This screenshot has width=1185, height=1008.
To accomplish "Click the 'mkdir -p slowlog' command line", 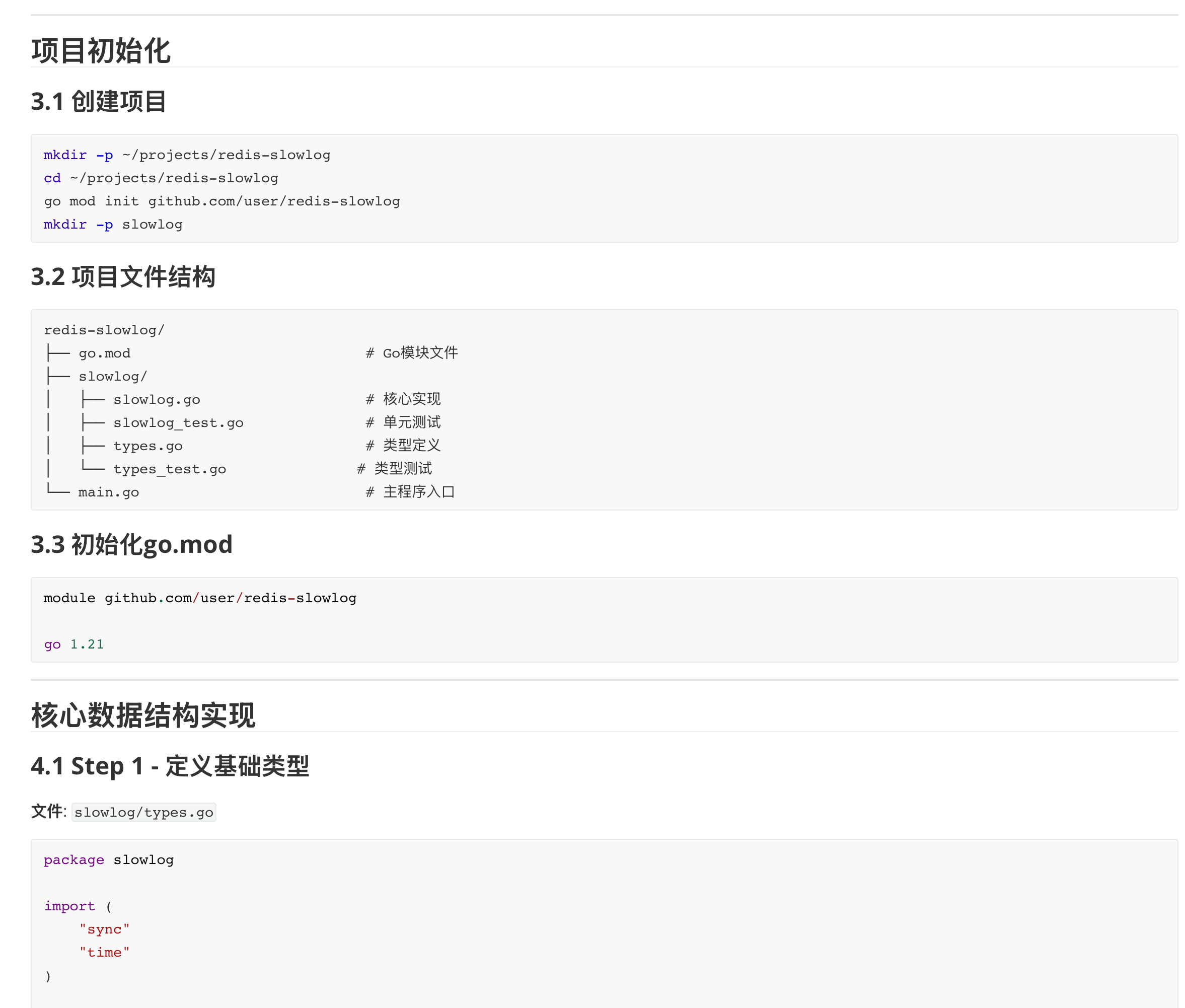I will (x=113, y=225).
